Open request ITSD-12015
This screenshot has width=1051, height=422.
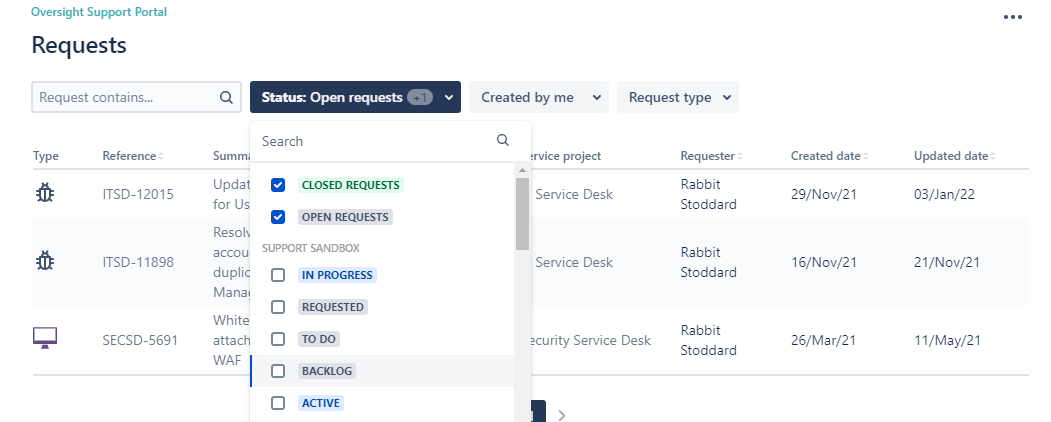[x=138, y=194]
